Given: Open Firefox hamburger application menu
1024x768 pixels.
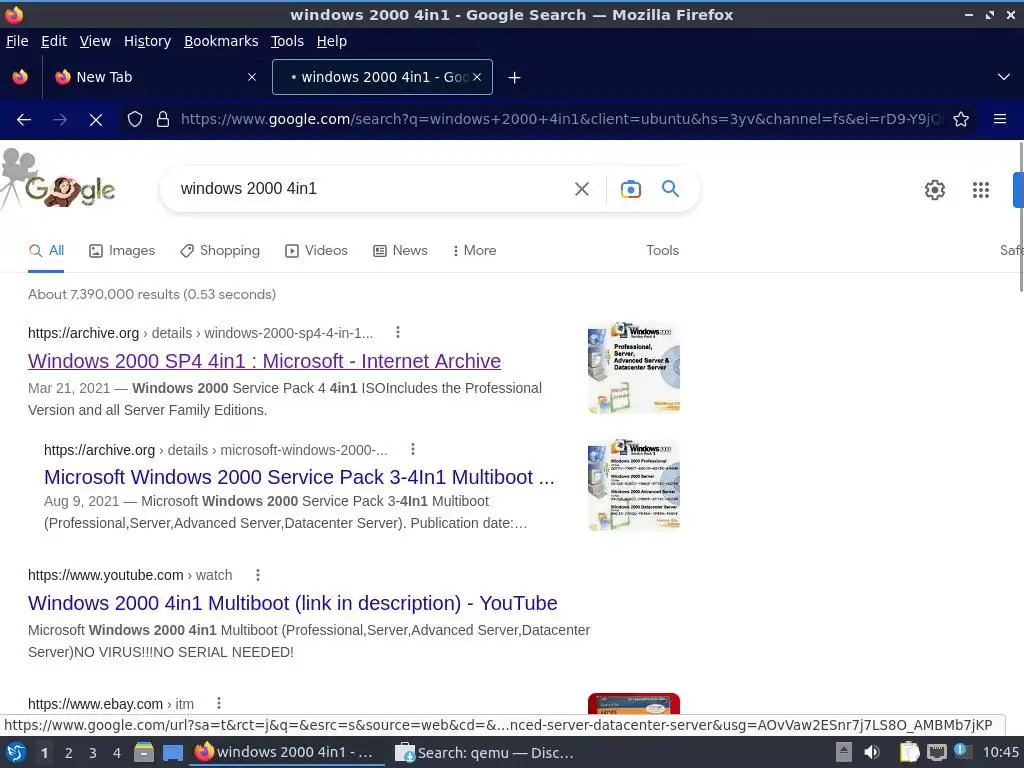Looking at the screenshot, I should [1000, 119].
